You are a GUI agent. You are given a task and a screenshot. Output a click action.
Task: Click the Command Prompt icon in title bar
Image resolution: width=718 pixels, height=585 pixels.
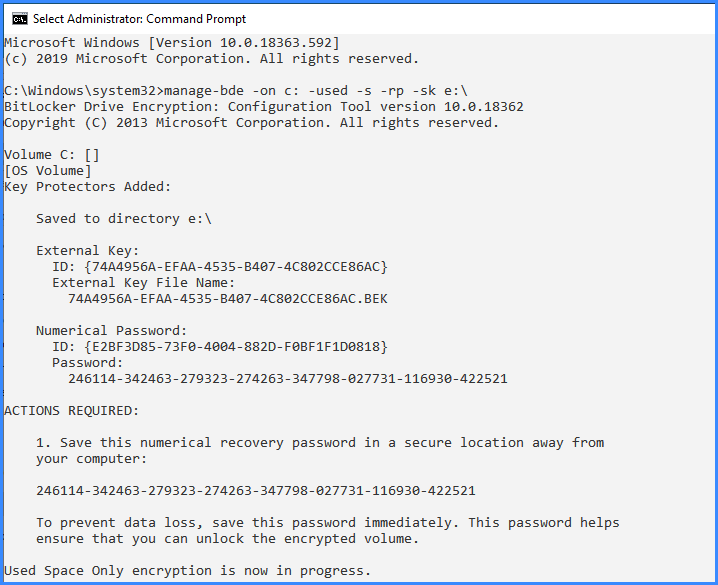[x=20, y=19]
